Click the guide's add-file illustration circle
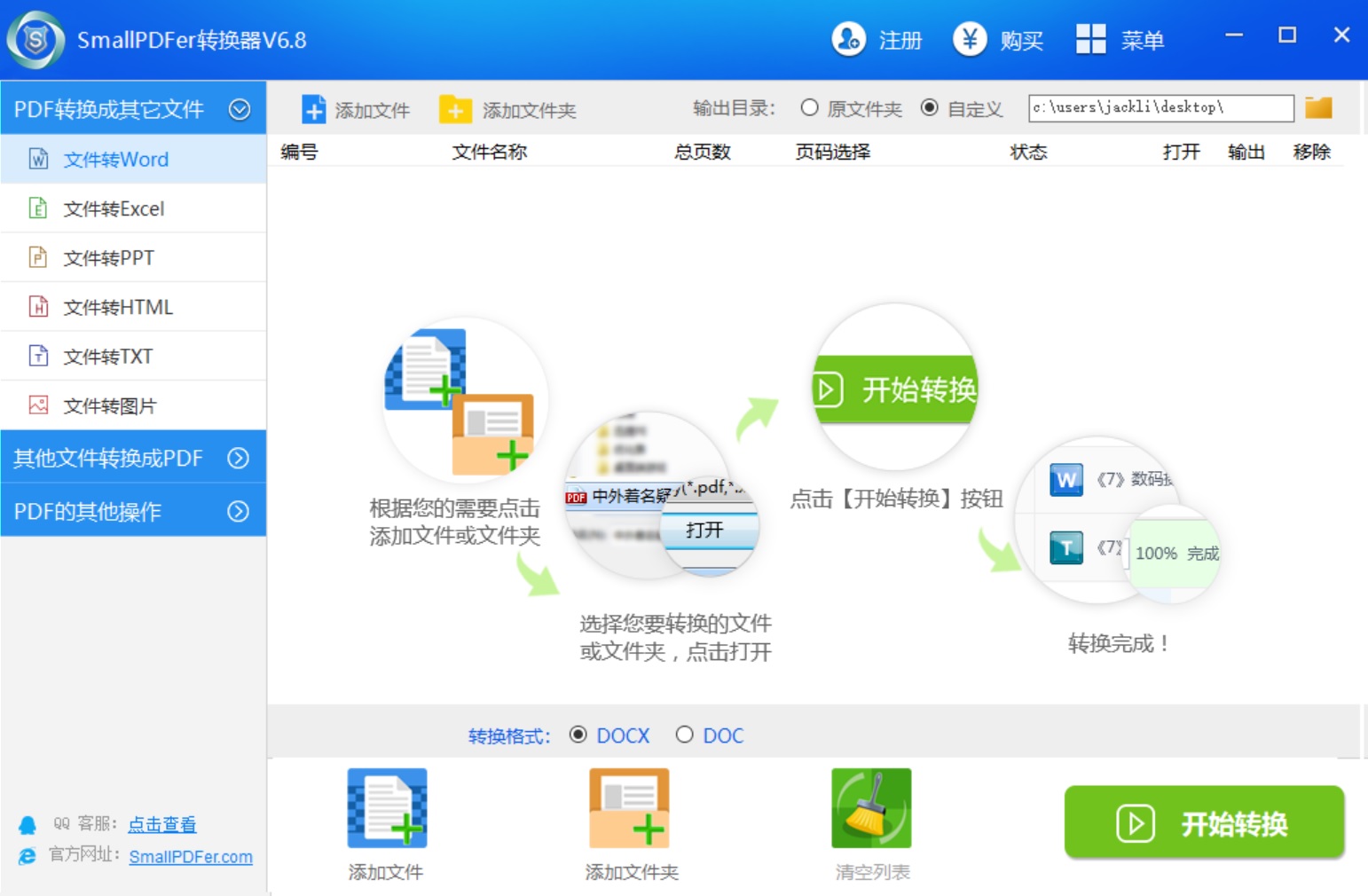 [465, 400]
